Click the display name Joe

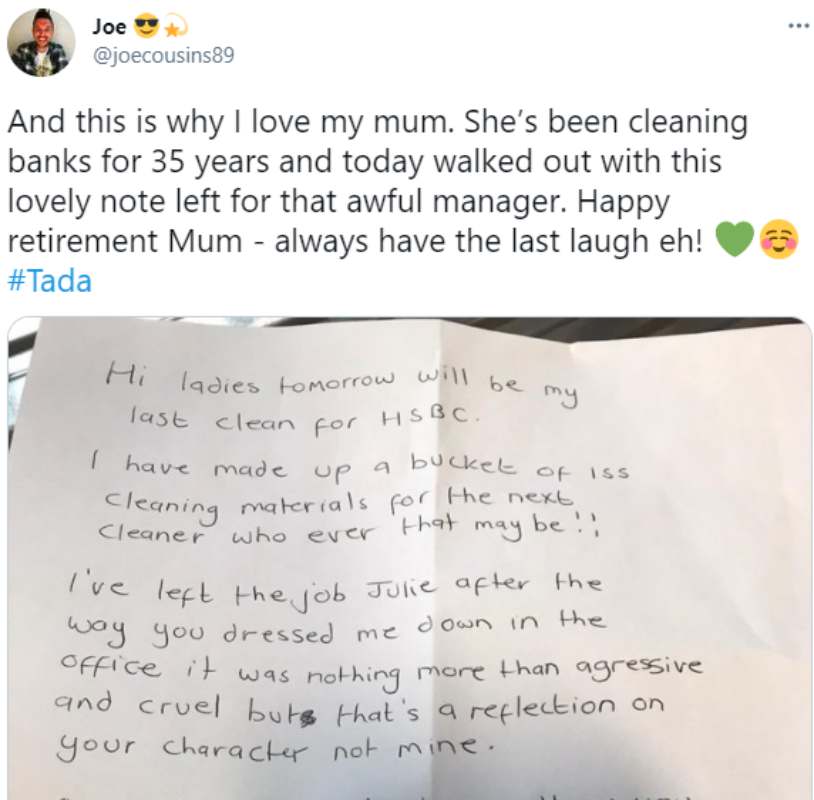(110, 26)
